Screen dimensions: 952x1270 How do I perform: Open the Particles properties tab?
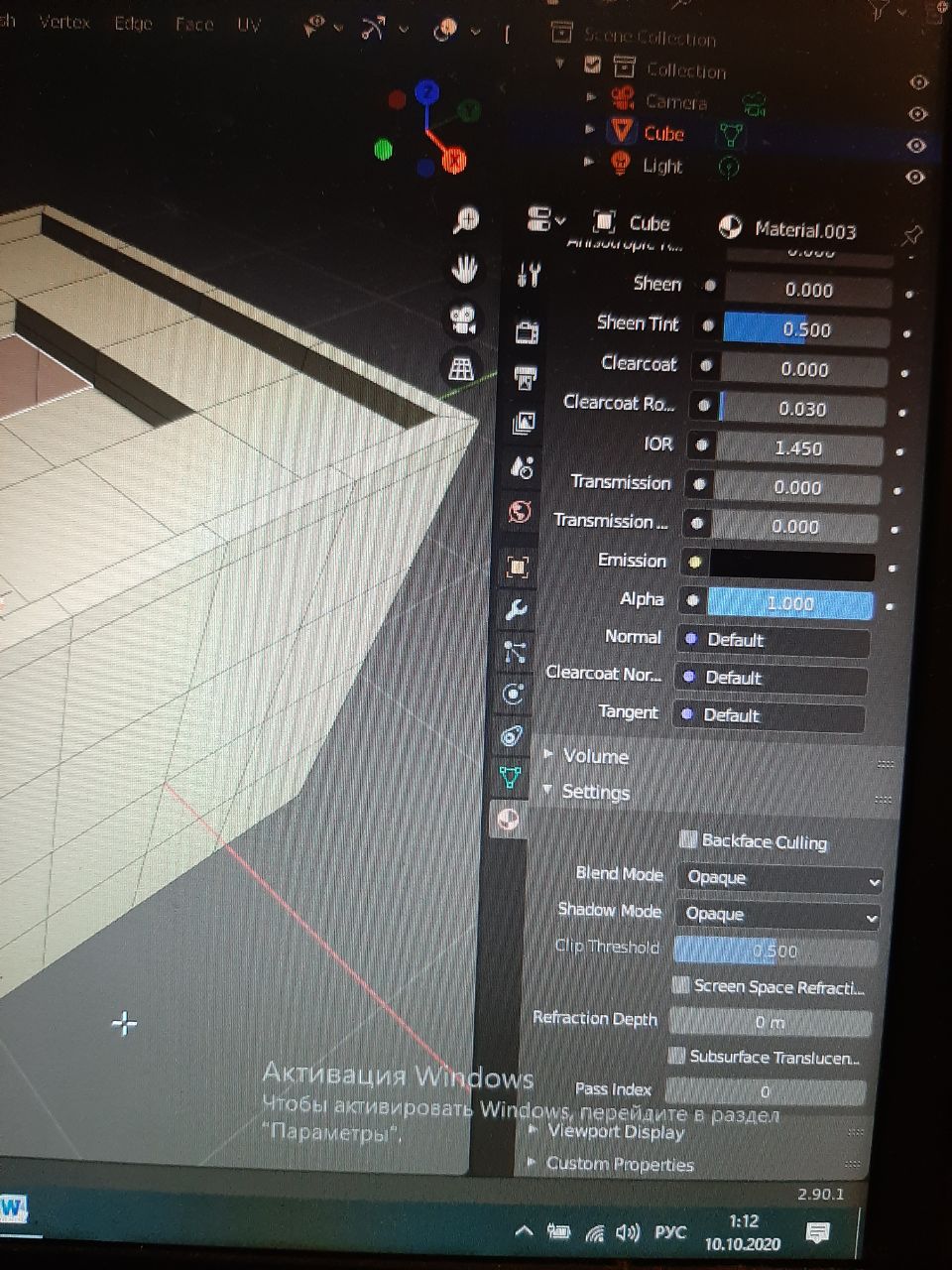(x=515, y=652)
